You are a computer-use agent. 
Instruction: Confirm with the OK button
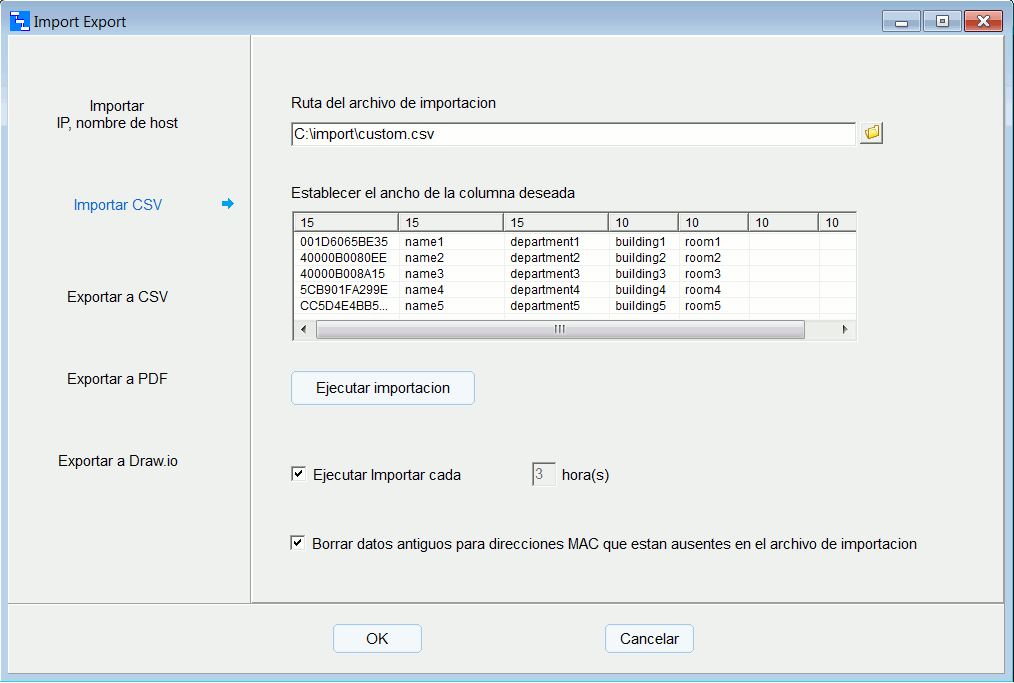click(x=377, y=638)
